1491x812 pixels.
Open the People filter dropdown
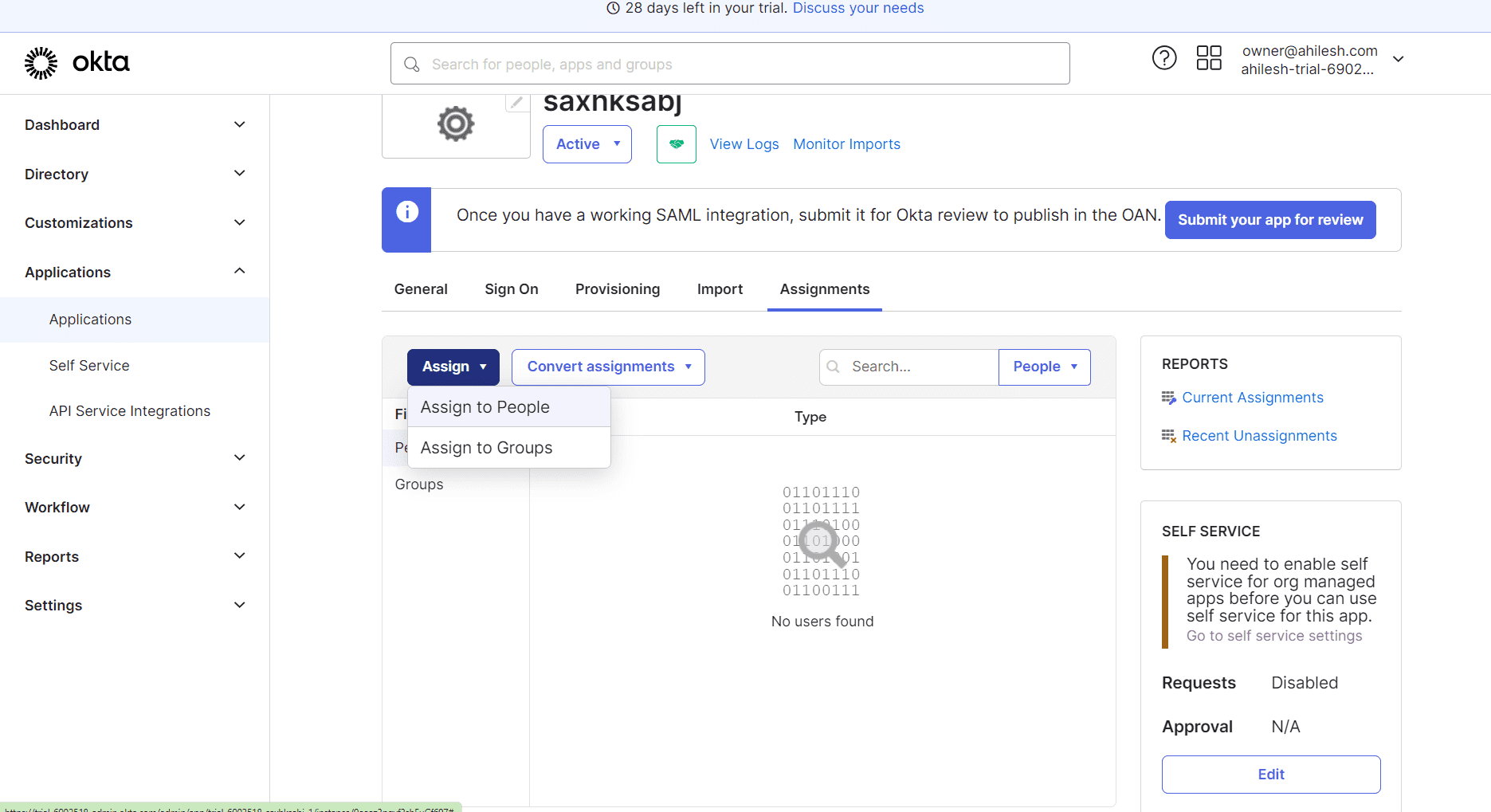1045,367
